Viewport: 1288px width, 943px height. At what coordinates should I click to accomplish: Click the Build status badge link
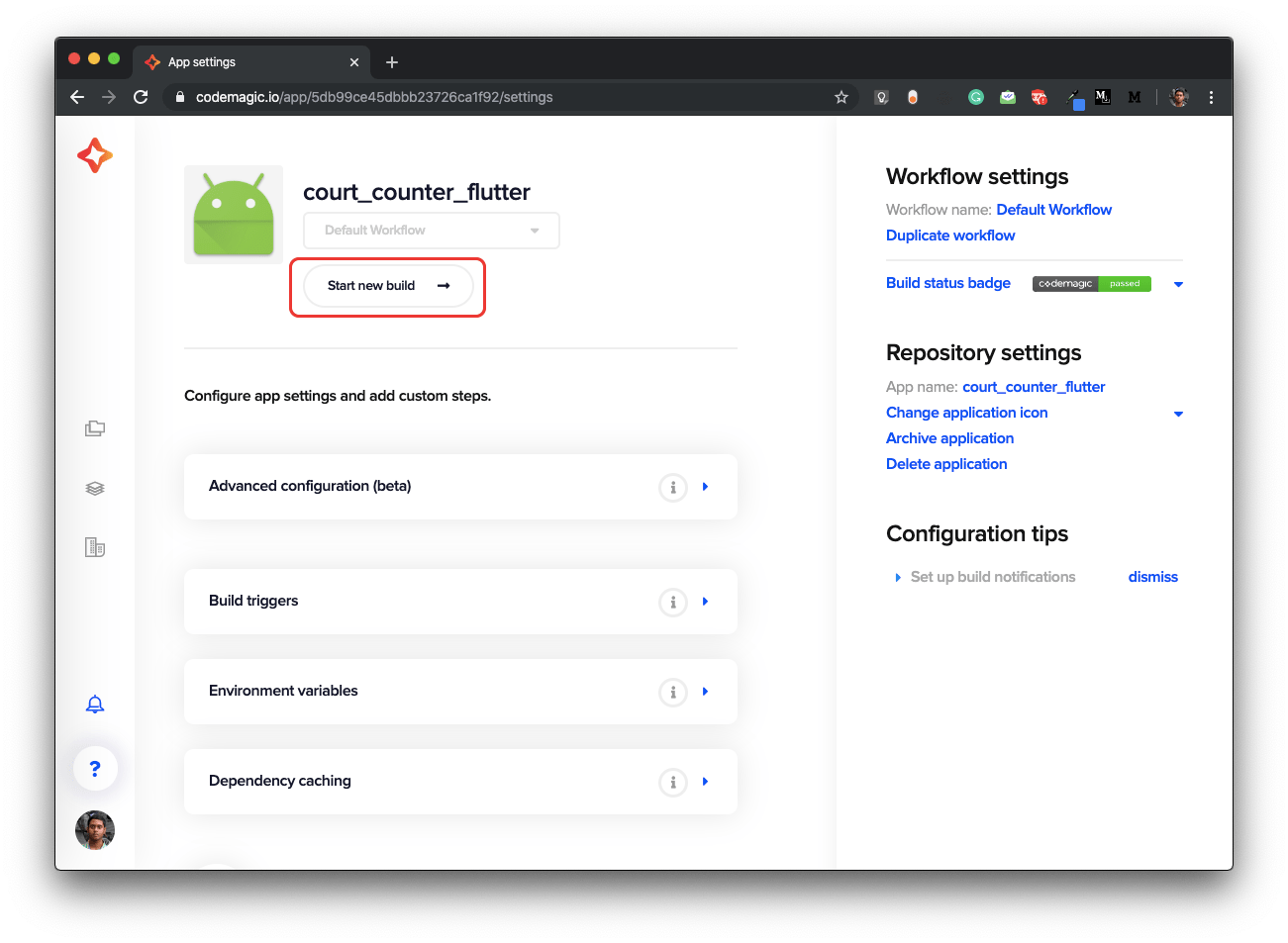[948, 283]
